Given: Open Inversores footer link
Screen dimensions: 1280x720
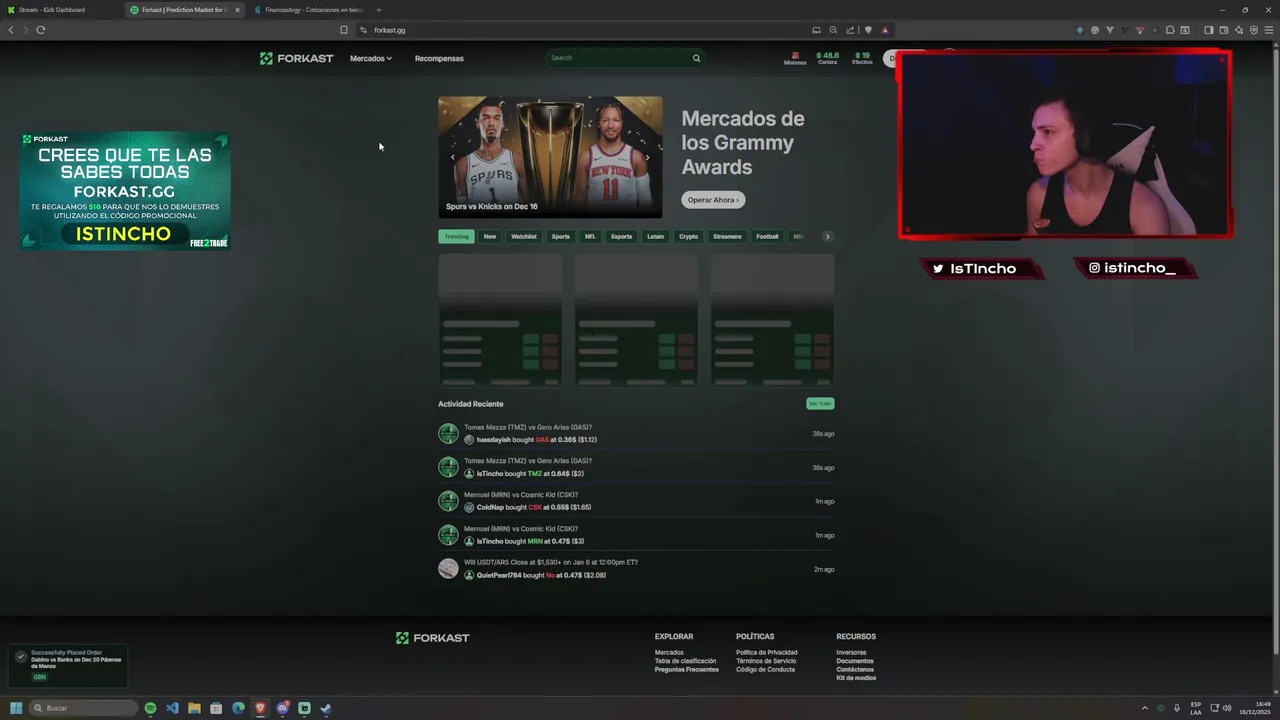Looking at the screenshot, I should (x=851, y=653).
